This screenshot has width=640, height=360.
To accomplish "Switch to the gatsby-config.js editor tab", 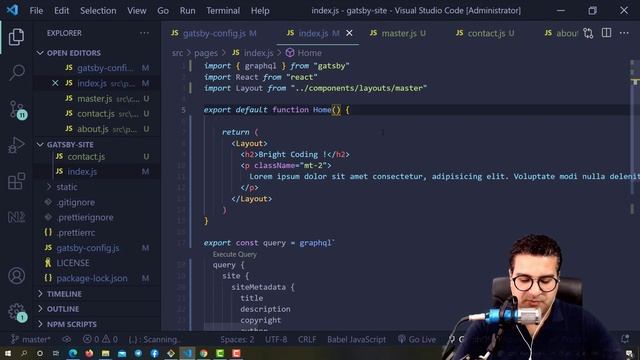I will tap(213, 33).
